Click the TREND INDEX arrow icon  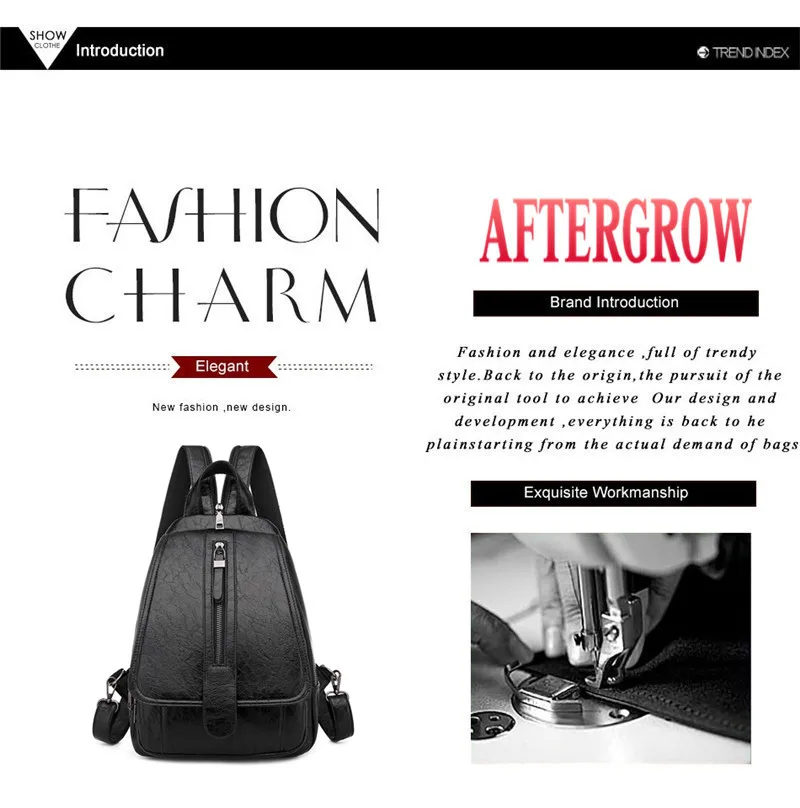[703, 52]
